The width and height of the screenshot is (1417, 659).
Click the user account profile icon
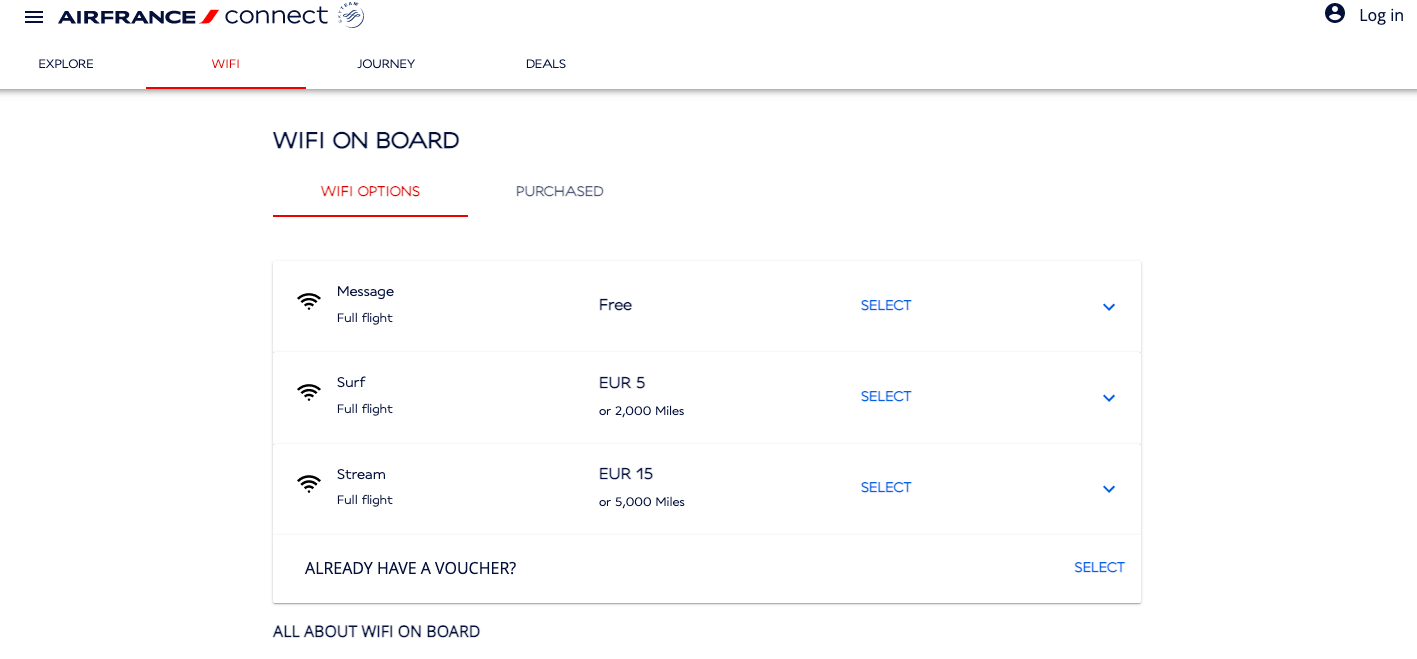[1335, 14]
